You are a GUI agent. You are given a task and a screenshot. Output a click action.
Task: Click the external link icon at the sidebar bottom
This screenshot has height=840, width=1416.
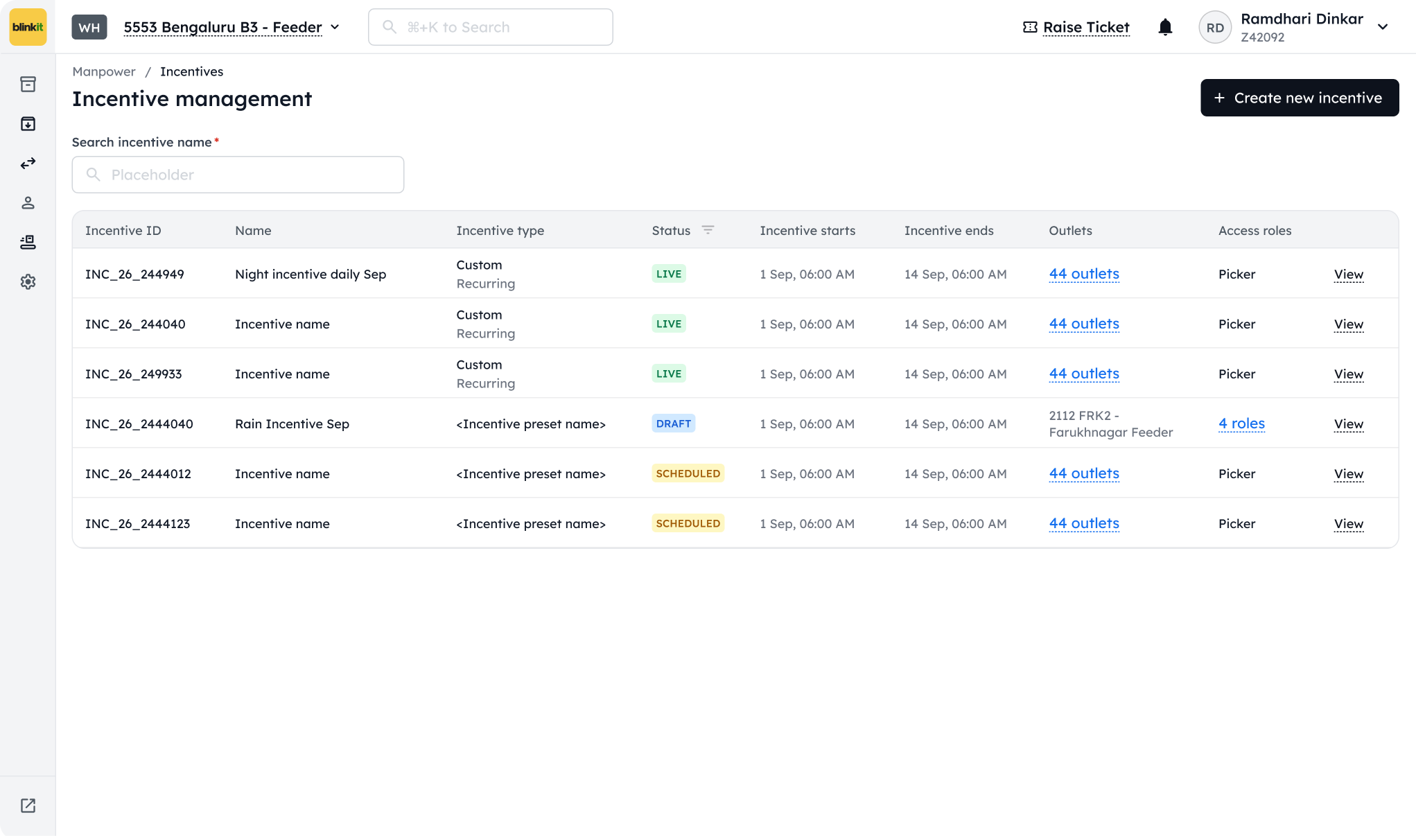click(28, 805)
